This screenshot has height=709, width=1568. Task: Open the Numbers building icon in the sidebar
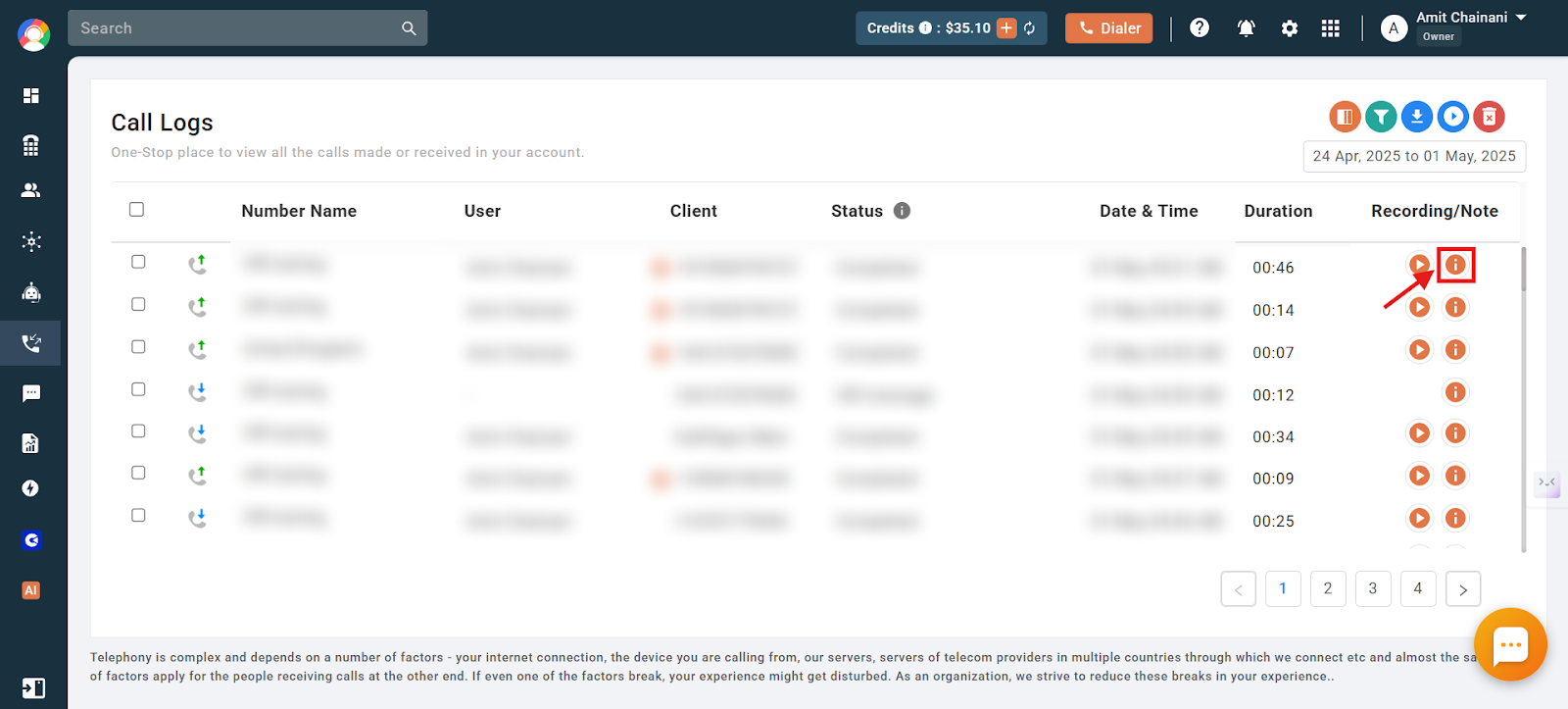(x=31, y=145)
